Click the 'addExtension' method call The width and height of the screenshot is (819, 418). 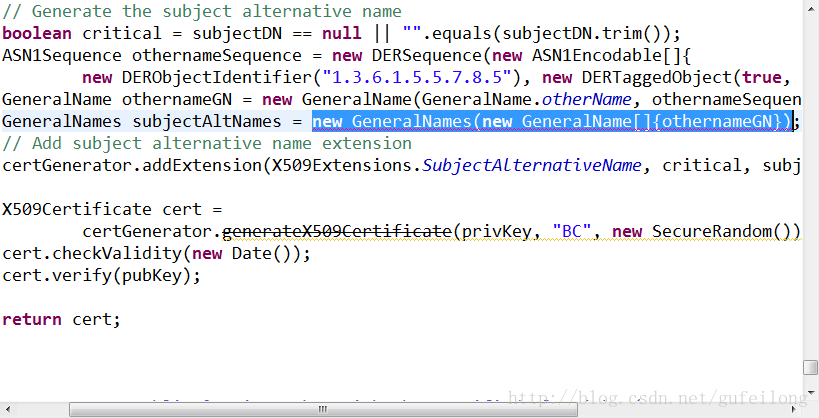tap(202, 165)
